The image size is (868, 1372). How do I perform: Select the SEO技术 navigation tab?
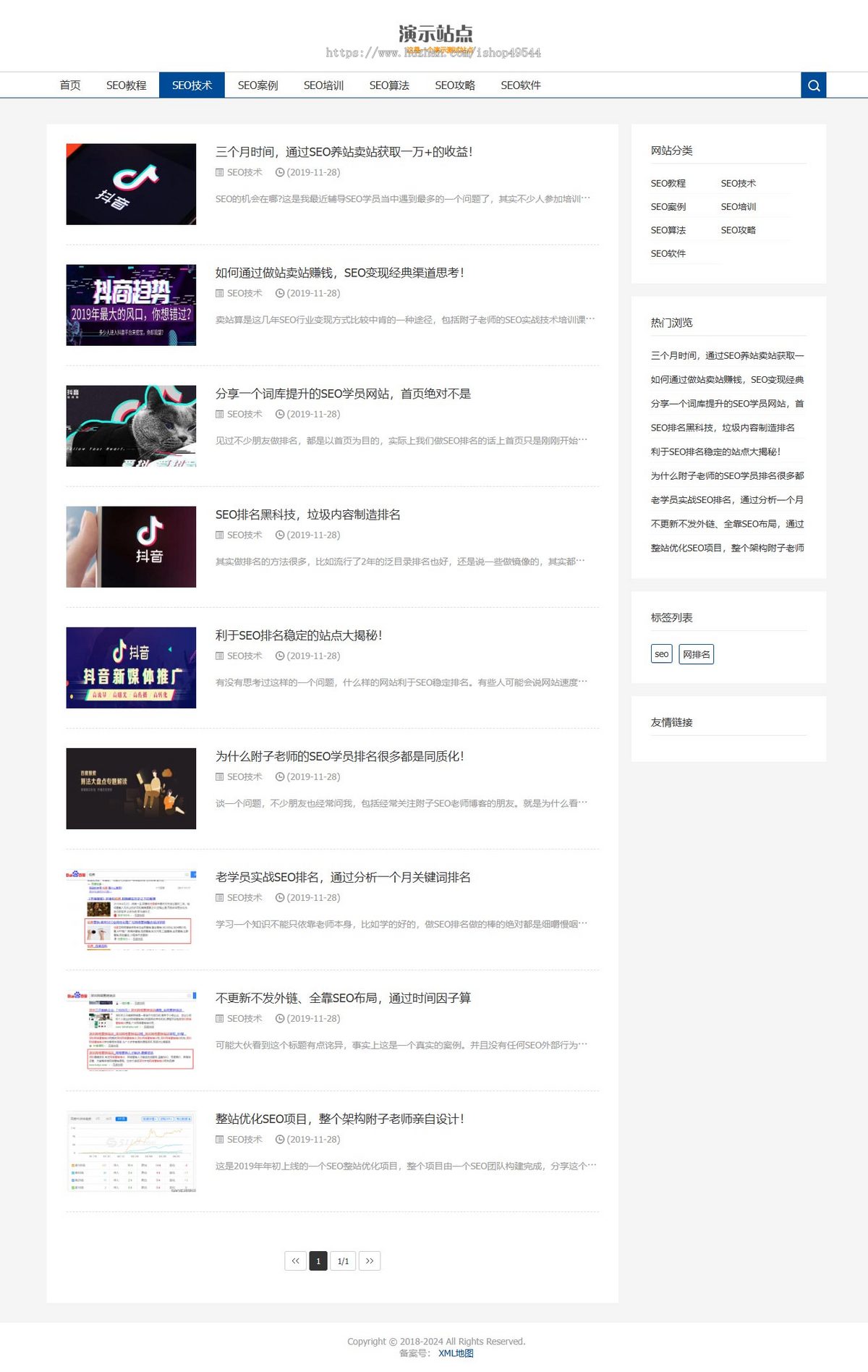click(192, 85)
